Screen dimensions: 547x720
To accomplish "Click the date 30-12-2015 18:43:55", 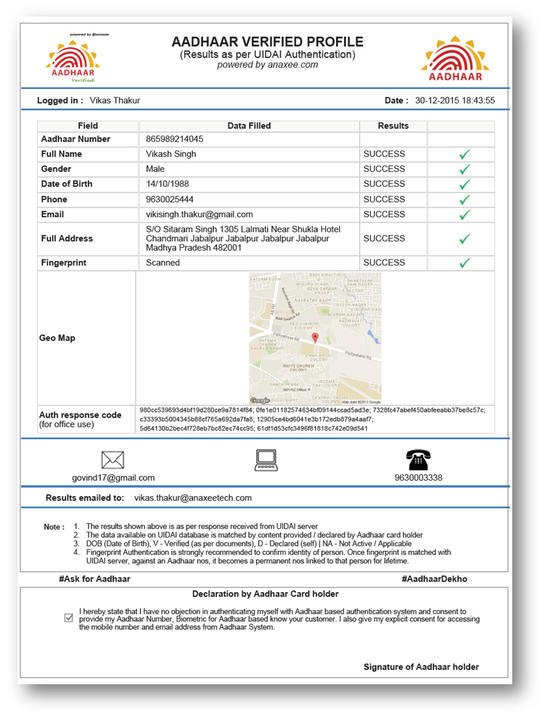I will pos(455,101).
